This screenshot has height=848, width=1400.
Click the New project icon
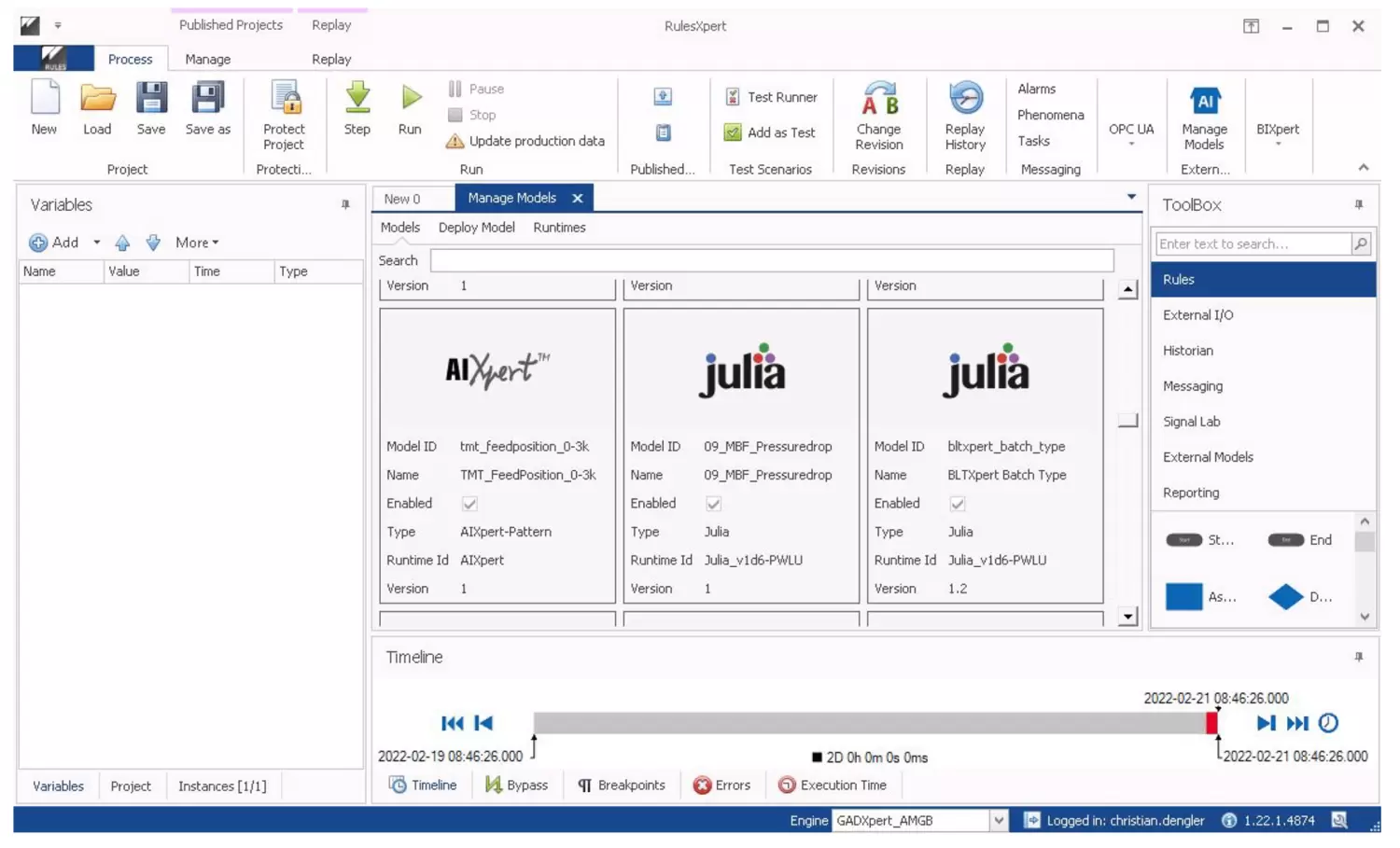point(44,98)
